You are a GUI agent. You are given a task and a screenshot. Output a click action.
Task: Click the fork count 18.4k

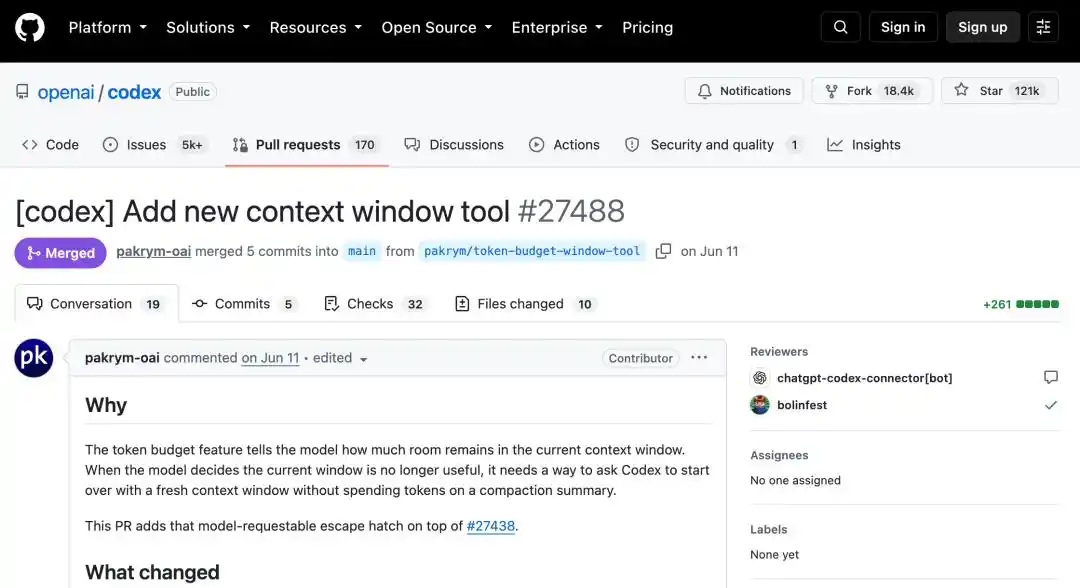(x=898, y=91)
